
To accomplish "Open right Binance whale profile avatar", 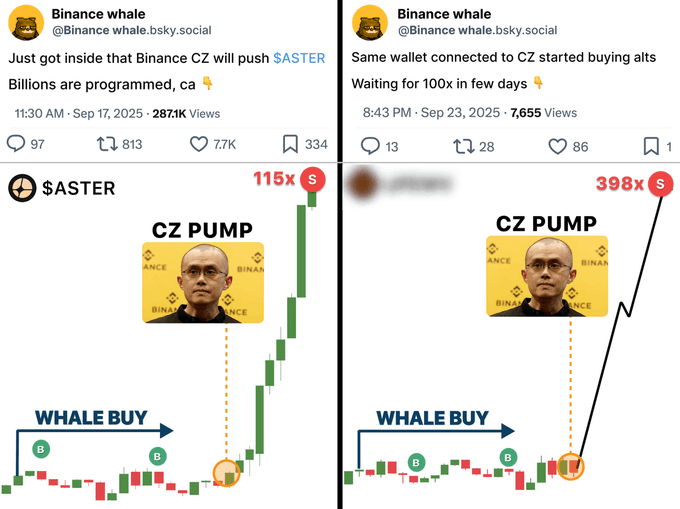I will coord(370,23).
